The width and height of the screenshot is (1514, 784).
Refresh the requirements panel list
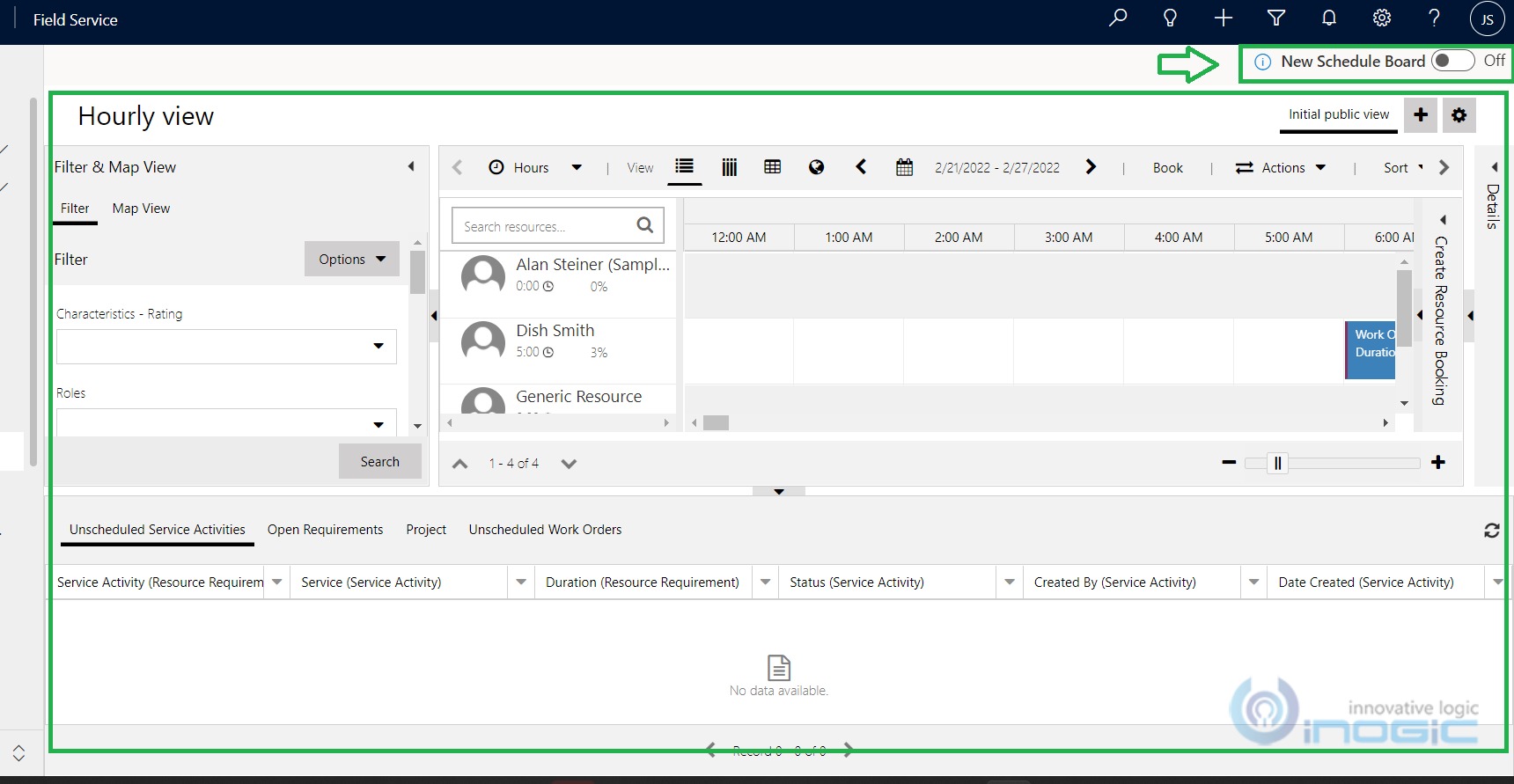click(x=1491, y=531)
